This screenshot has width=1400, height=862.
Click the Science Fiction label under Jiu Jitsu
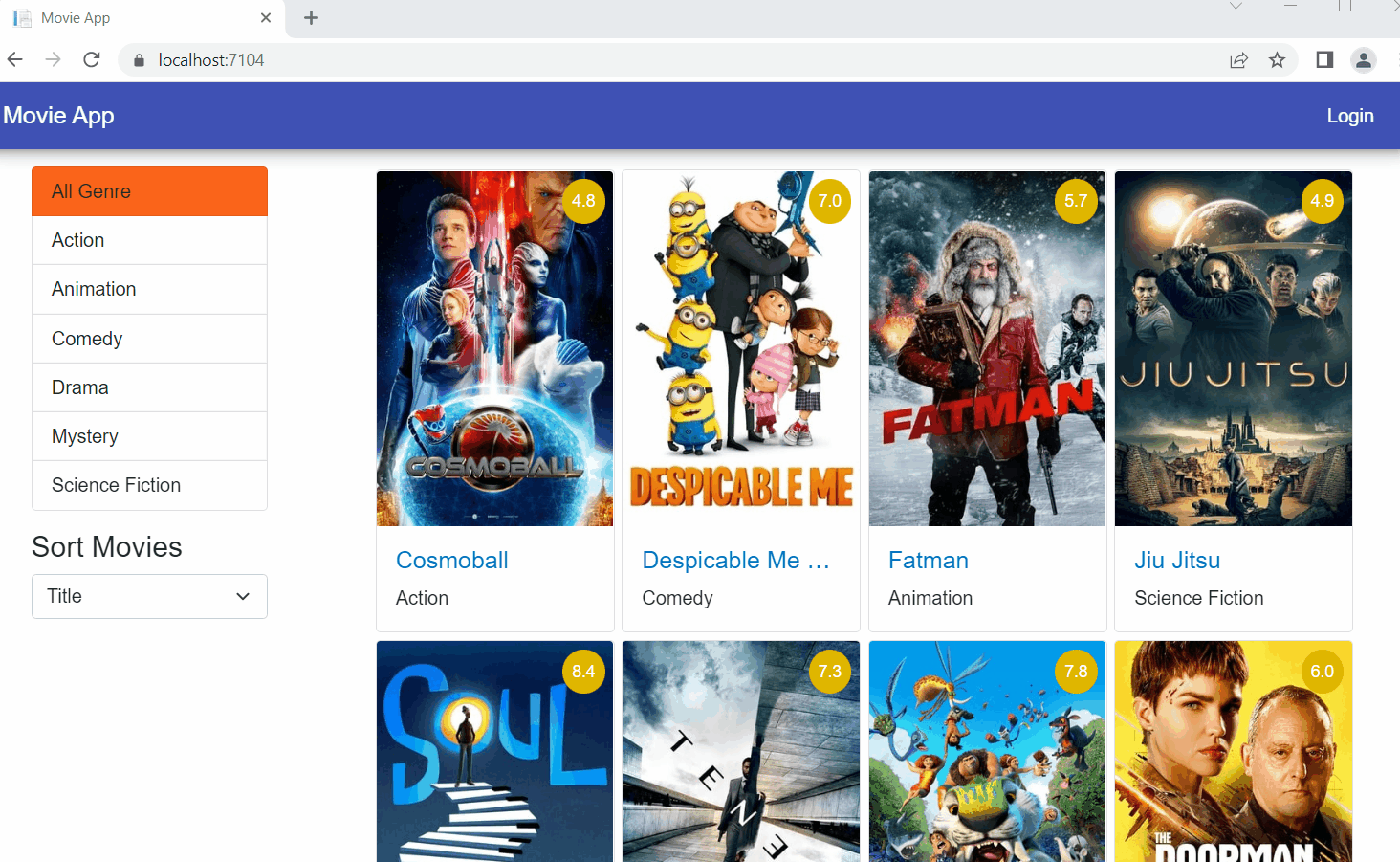(x=1199, y=598)
